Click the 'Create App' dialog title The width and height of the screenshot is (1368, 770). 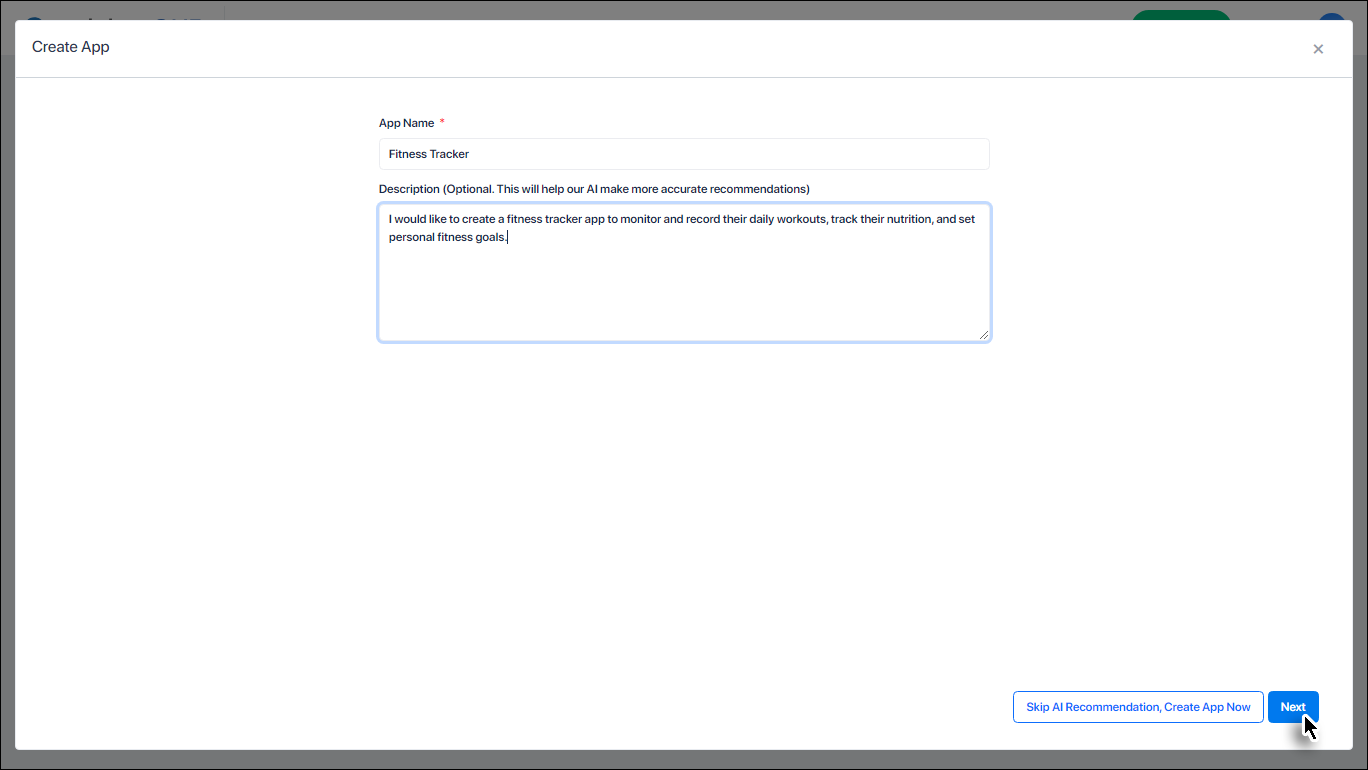[71, 47]
